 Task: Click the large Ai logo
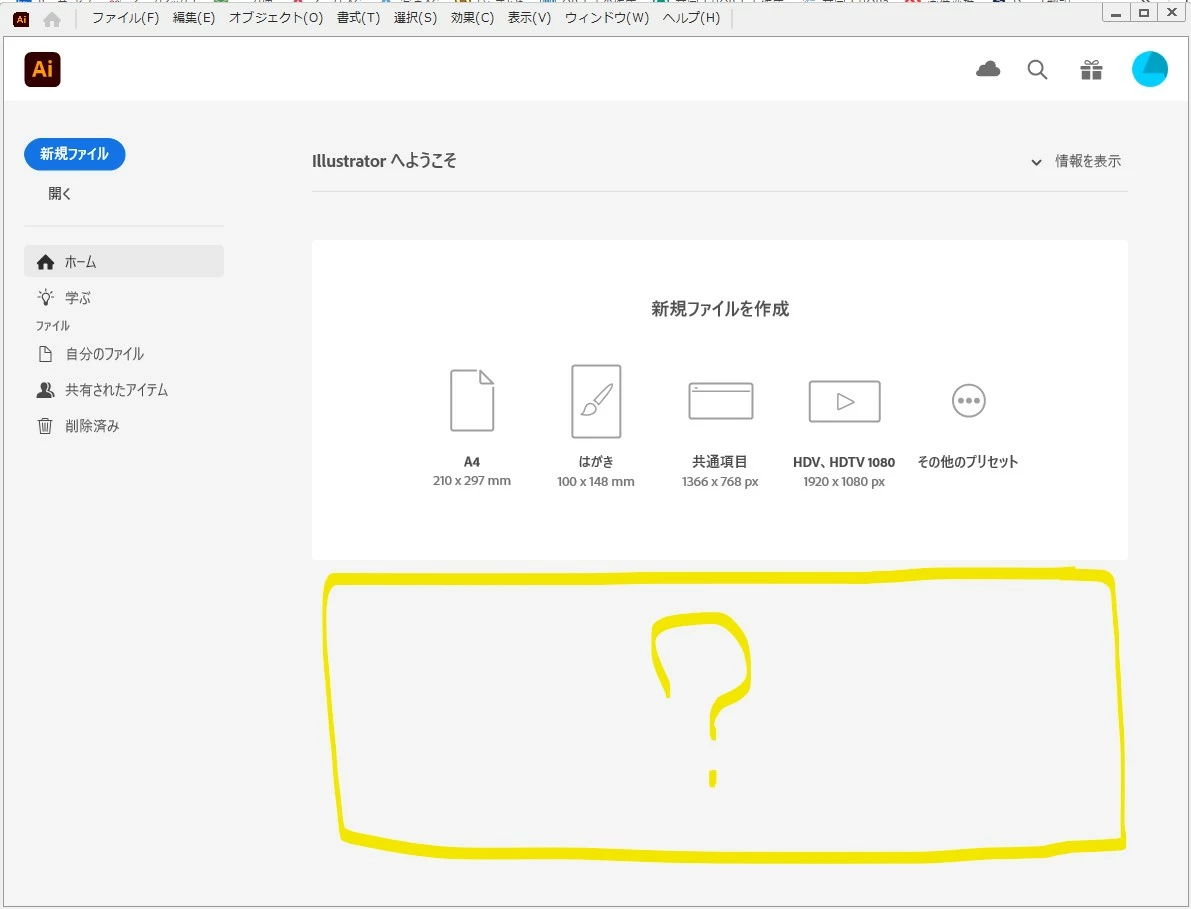tap(43, 69)
